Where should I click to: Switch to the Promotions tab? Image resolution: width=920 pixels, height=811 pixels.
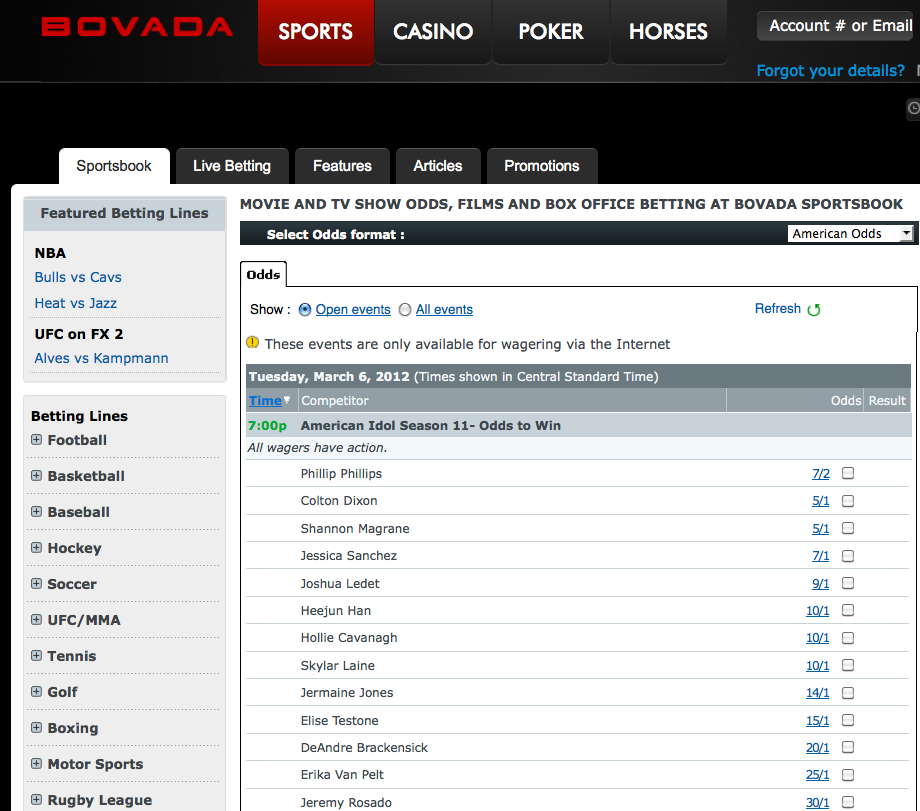pos(542,166)
